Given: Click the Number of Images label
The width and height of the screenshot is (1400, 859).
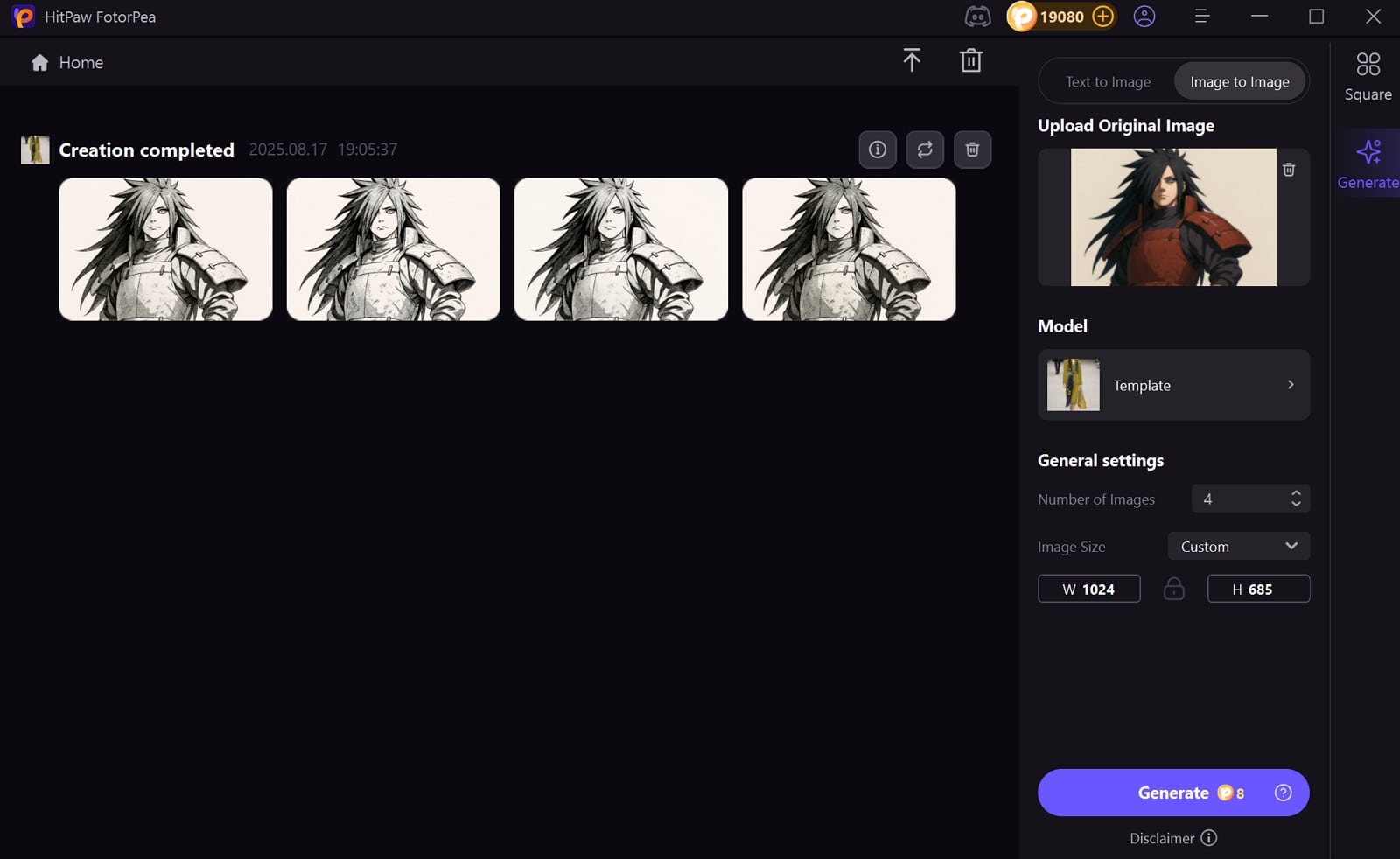Looking at the screenshot, I should pyautogui.click(x=1096, y=499).
